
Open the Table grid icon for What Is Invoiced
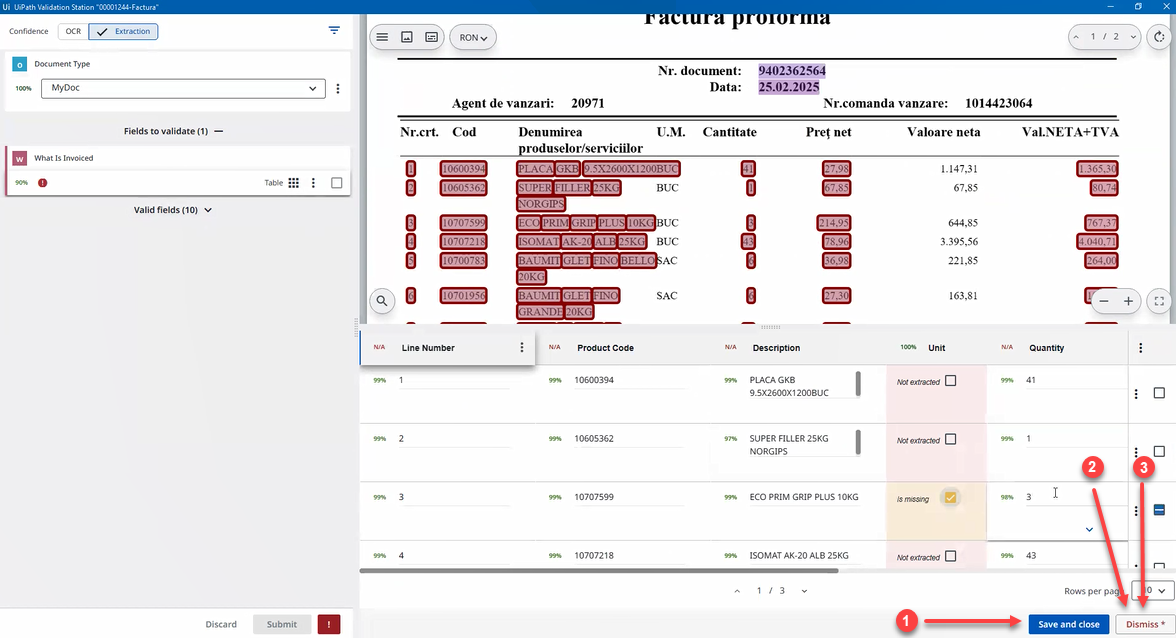click(294, 183)
